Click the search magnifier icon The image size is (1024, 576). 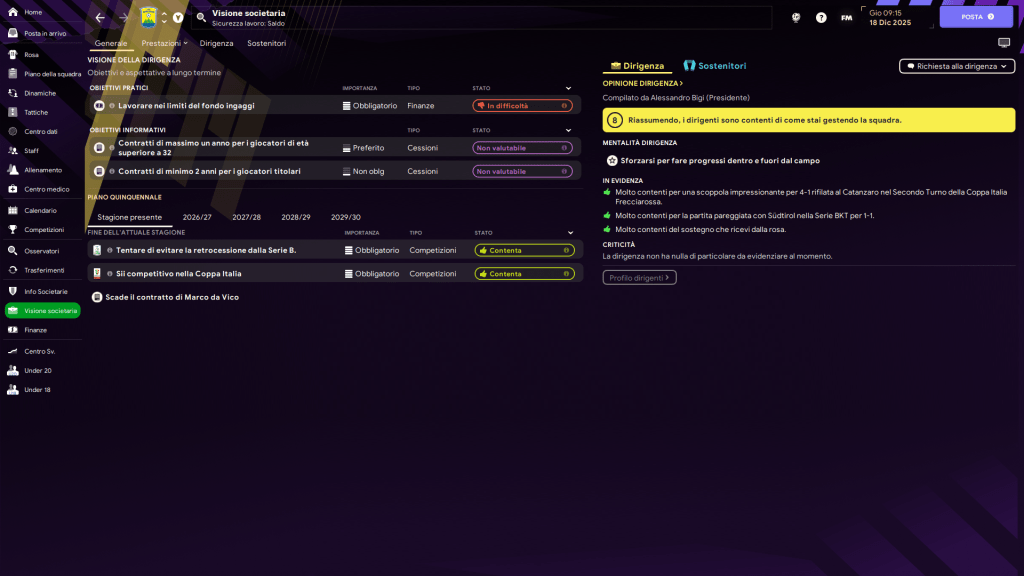(201, 18)
